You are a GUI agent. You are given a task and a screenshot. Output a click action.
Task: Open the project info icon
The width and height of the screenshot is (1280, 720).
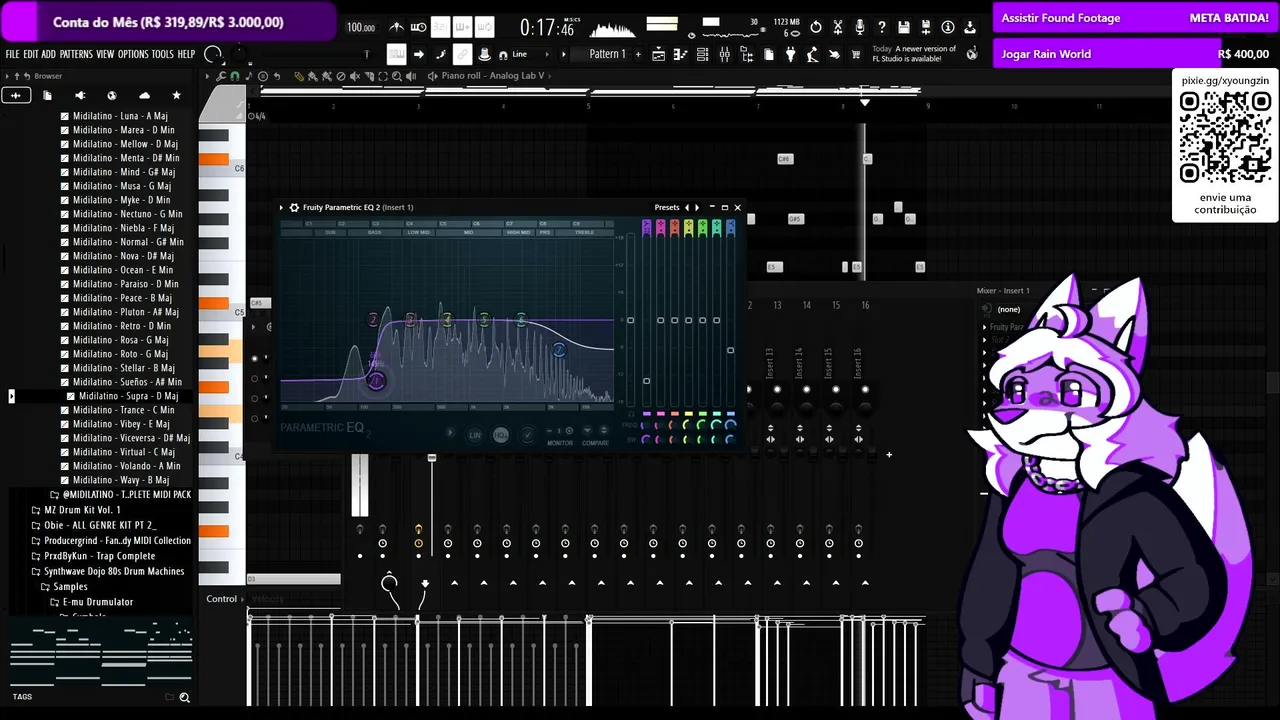tap(947, 27)
